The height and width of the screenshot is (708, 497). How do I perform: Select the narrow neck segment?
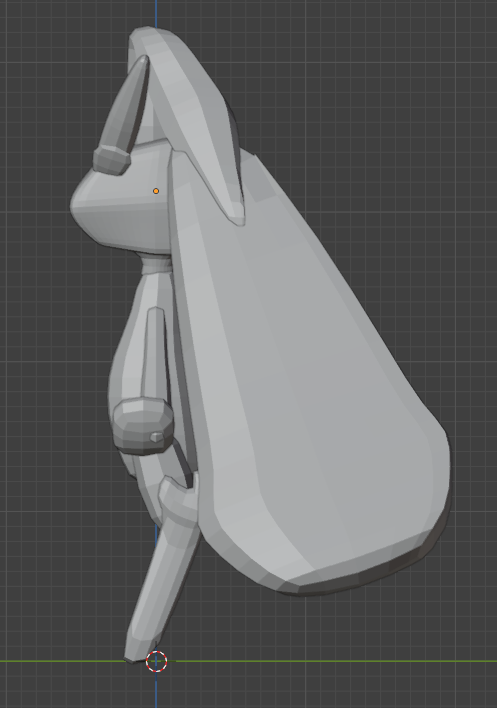pyautogui.click(x=158, y=266)
